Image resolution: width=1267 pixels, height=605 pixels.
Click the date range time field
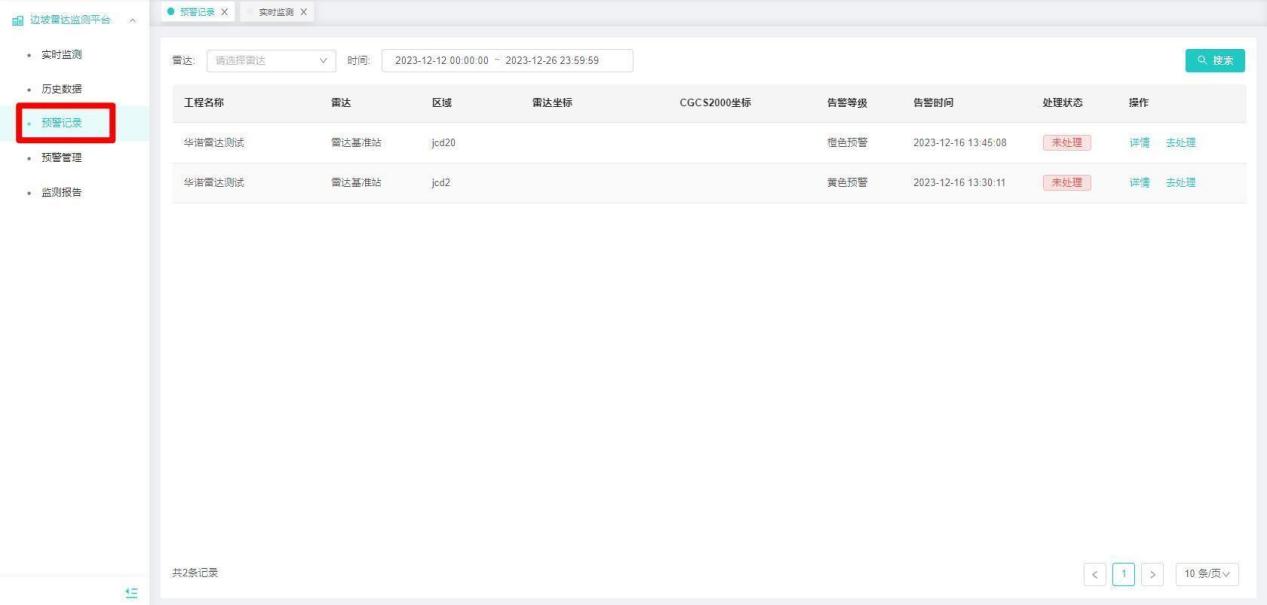(x=507, y=61)
